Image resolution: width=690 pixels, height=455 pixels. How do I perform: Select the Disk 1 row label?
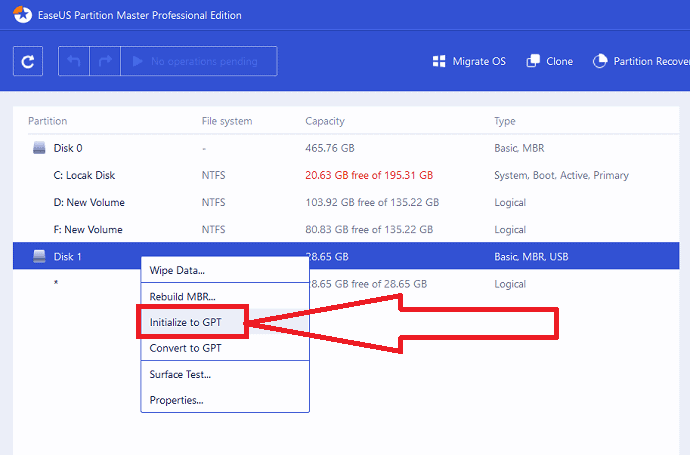point(67,257)
